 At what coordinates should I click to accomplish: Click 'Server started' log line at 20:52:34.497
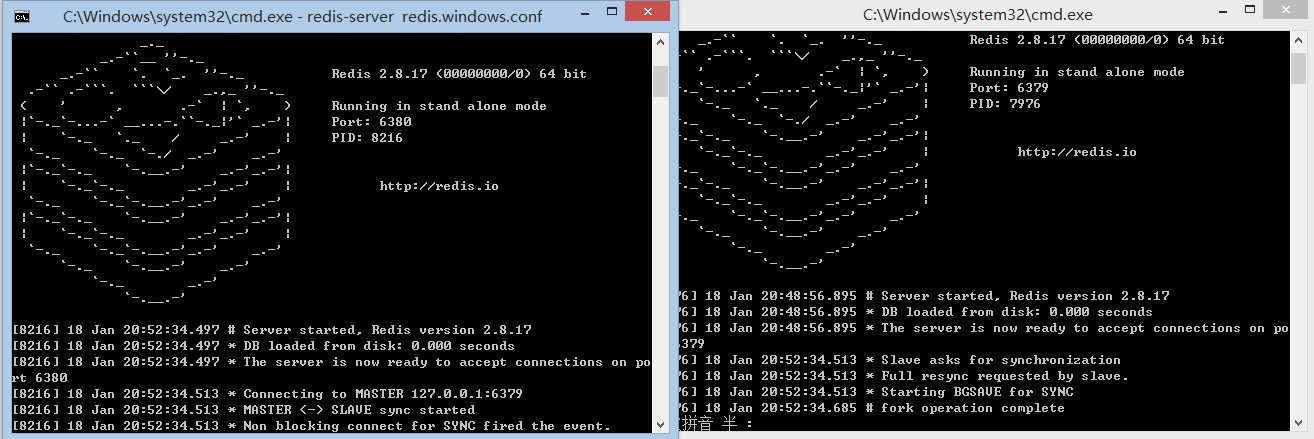click(272, 330)
